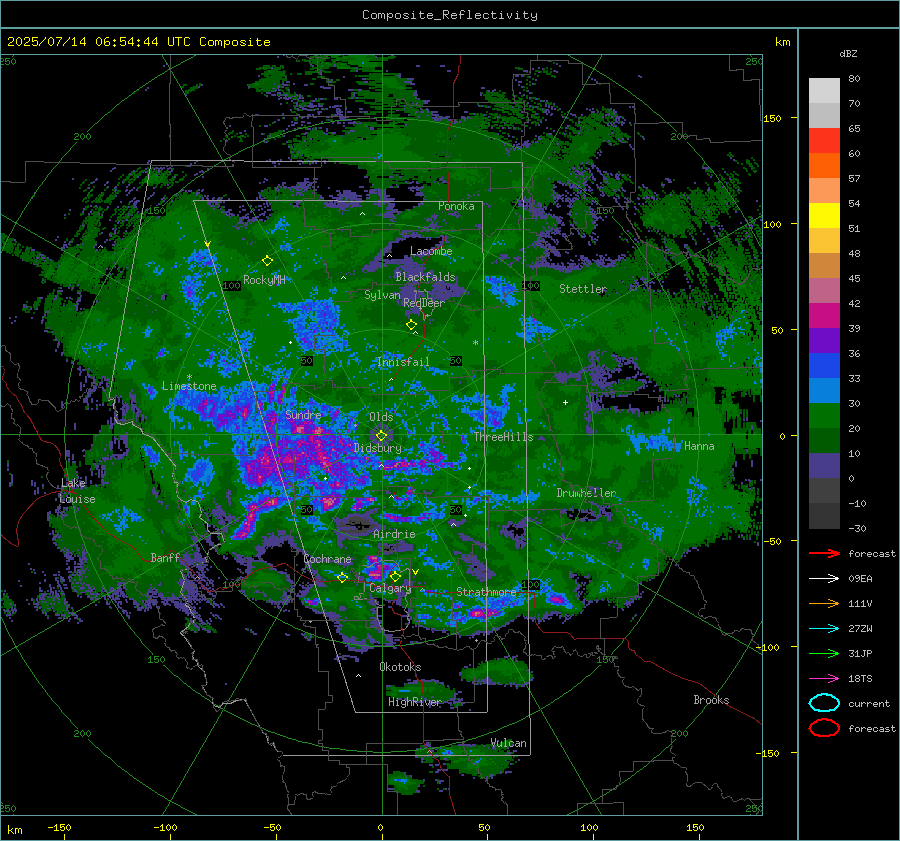This screenshot has height=841, width=900.
Task: Click yellow diamond marker above Calgary
Action: coord(395,576)
